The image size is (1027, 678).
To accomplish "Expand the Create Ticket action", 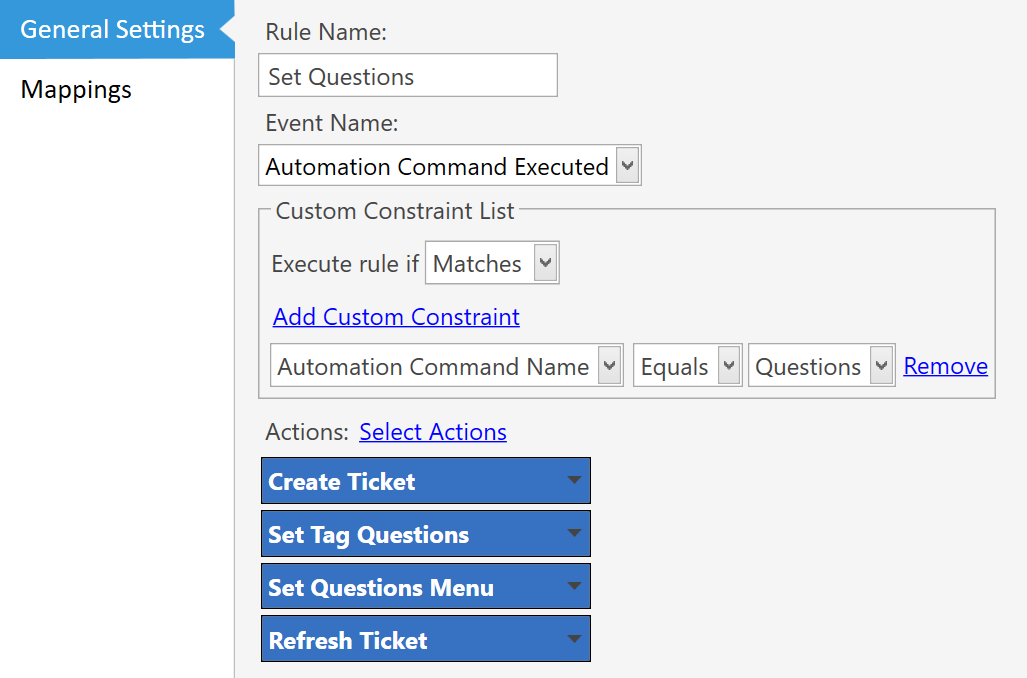I will point(425,481).
